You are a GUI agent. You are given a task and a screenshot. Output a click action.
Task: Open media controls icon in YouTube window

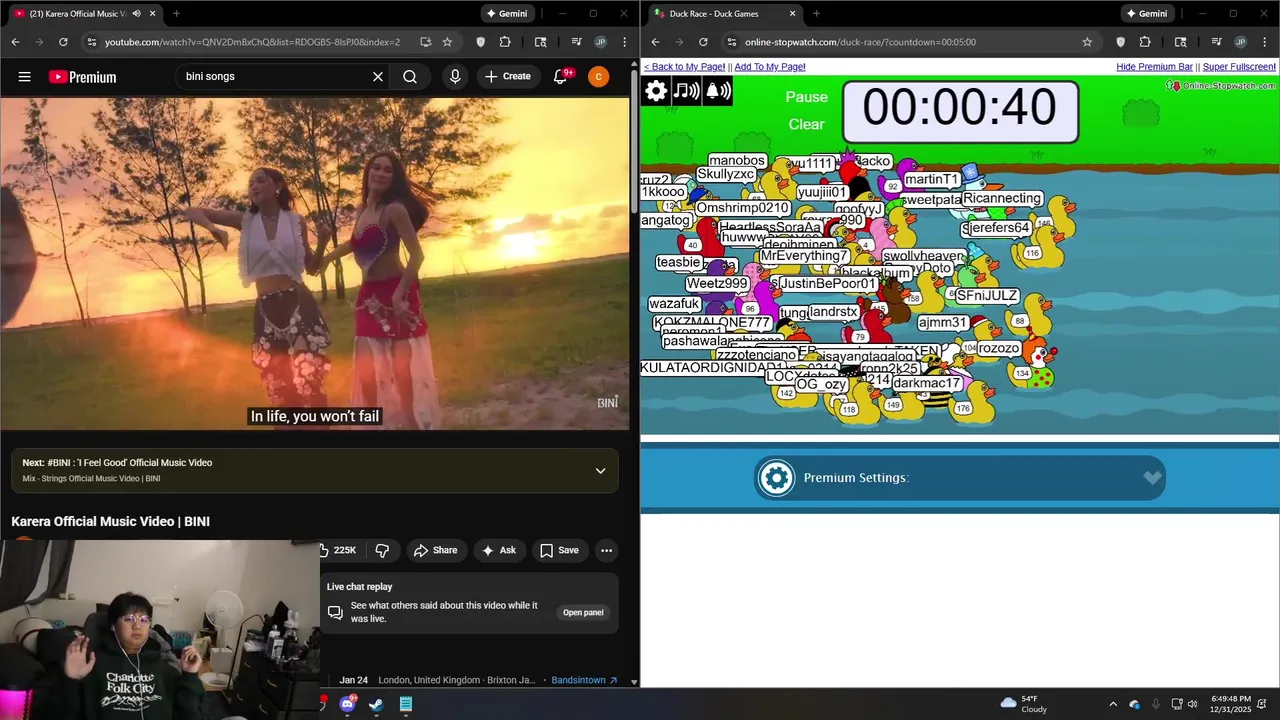pyautogui.click(x=576, y=42)
